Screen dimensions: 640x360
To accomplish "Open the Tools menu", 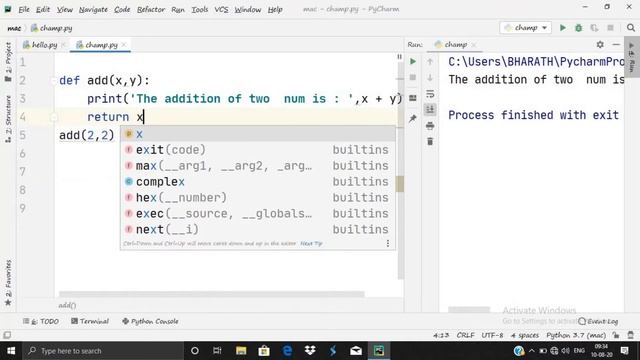I will click(200, 9).
